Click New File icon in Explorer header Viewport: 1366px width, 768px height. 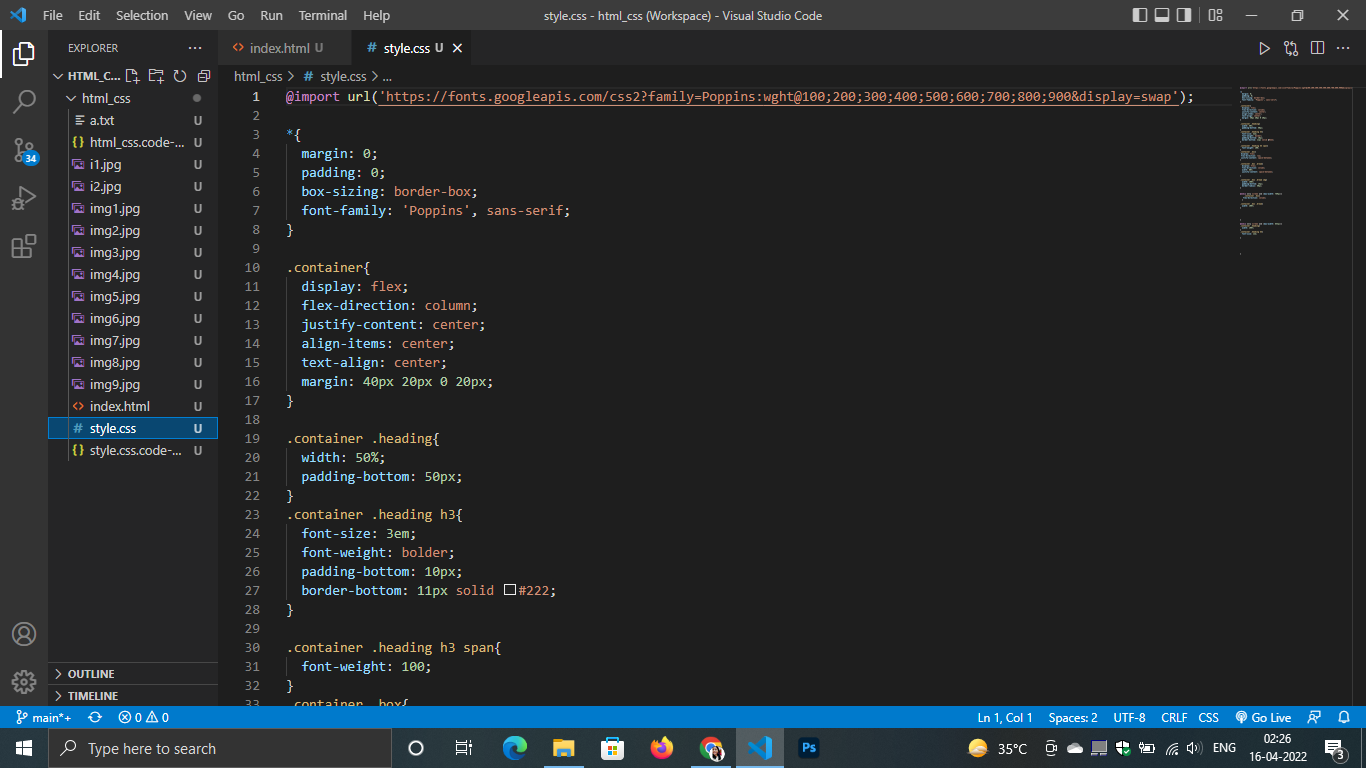pyautogui.click(x=132, y=76)
